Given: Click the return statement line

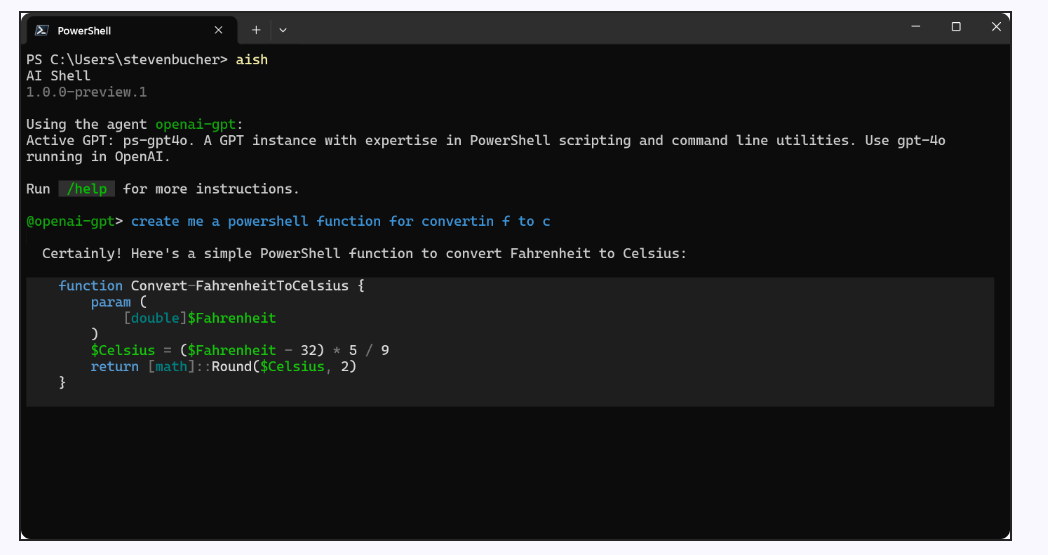Looking at the screenshot, I should click(224, 366).
